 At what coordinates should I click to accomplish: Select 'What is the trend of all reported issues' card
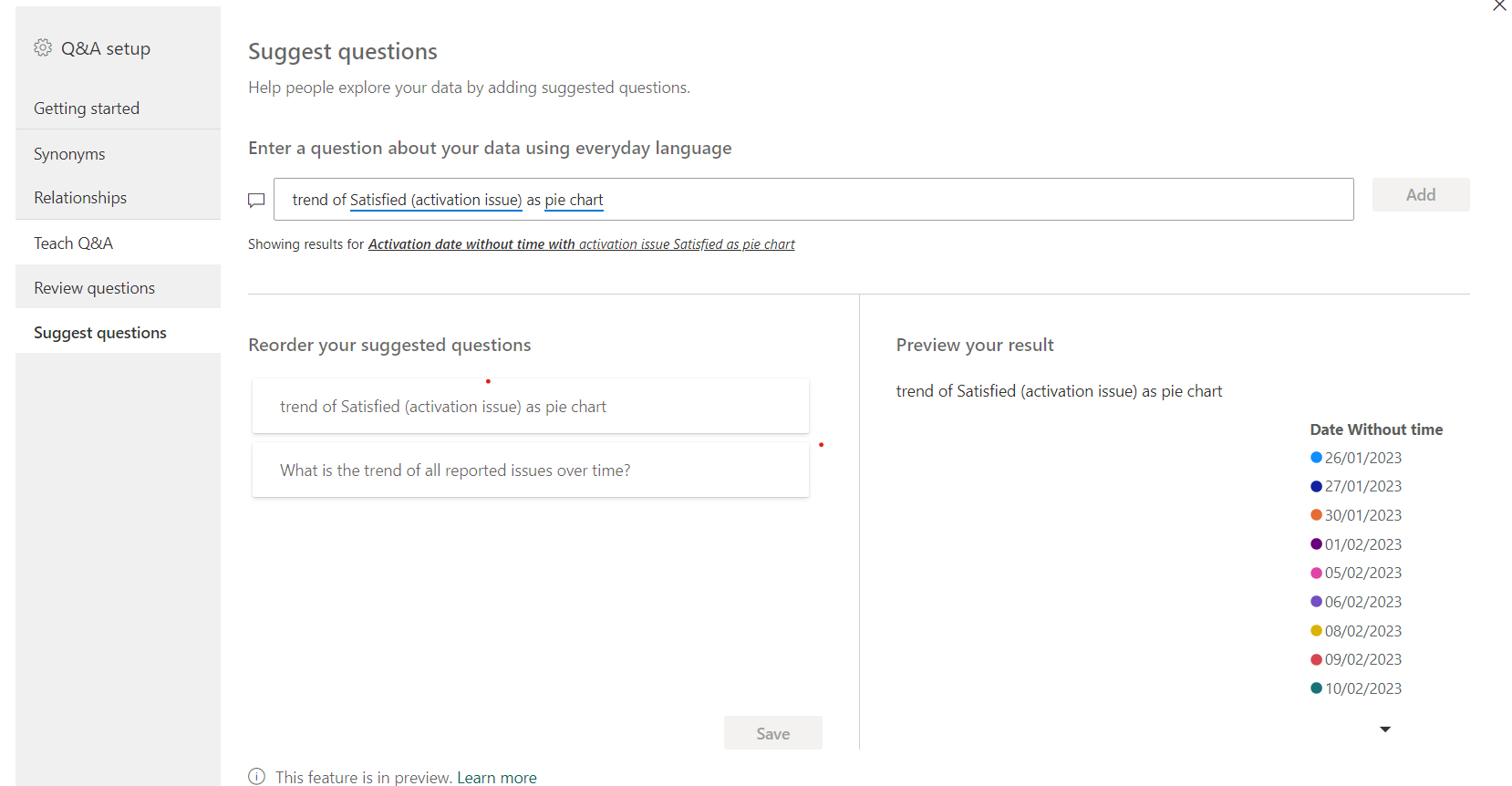(531, 471)
